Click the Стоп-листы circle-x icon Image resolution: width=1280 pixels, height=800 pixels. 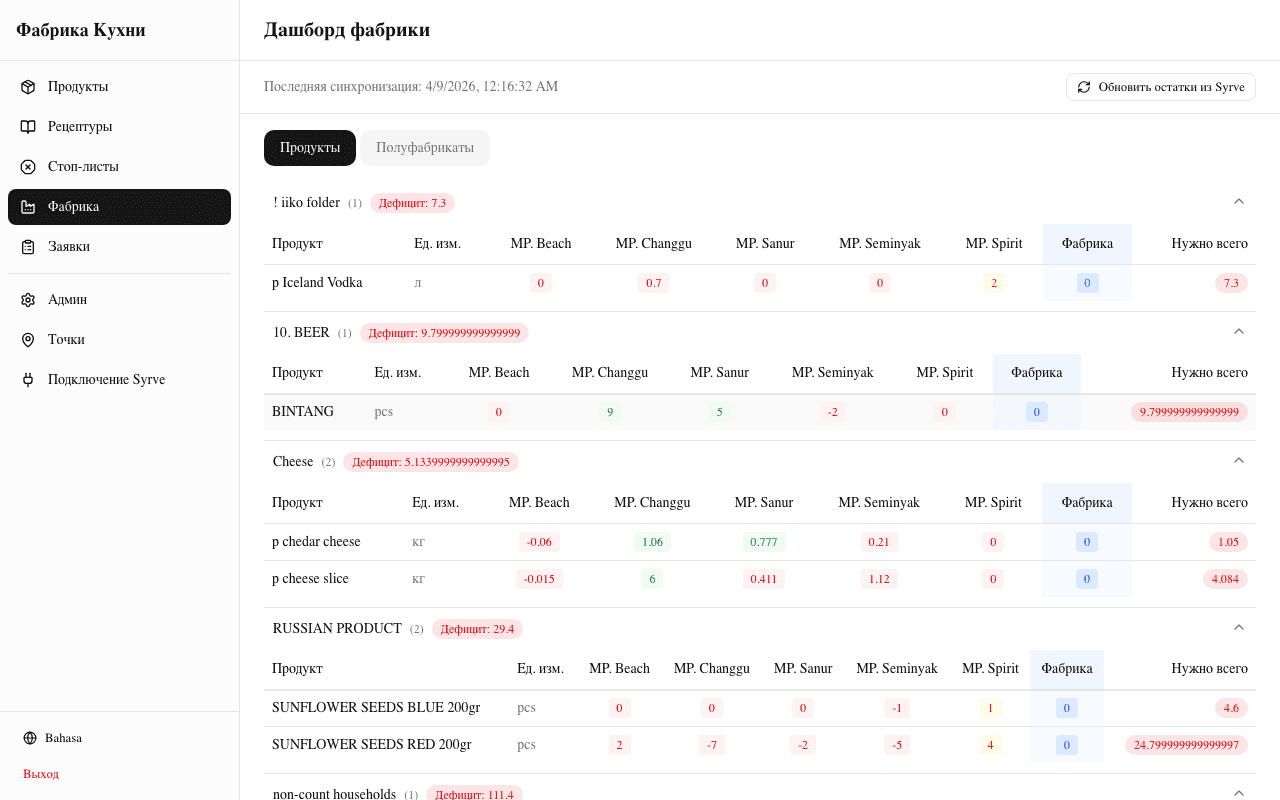click(x=28, y=167)
